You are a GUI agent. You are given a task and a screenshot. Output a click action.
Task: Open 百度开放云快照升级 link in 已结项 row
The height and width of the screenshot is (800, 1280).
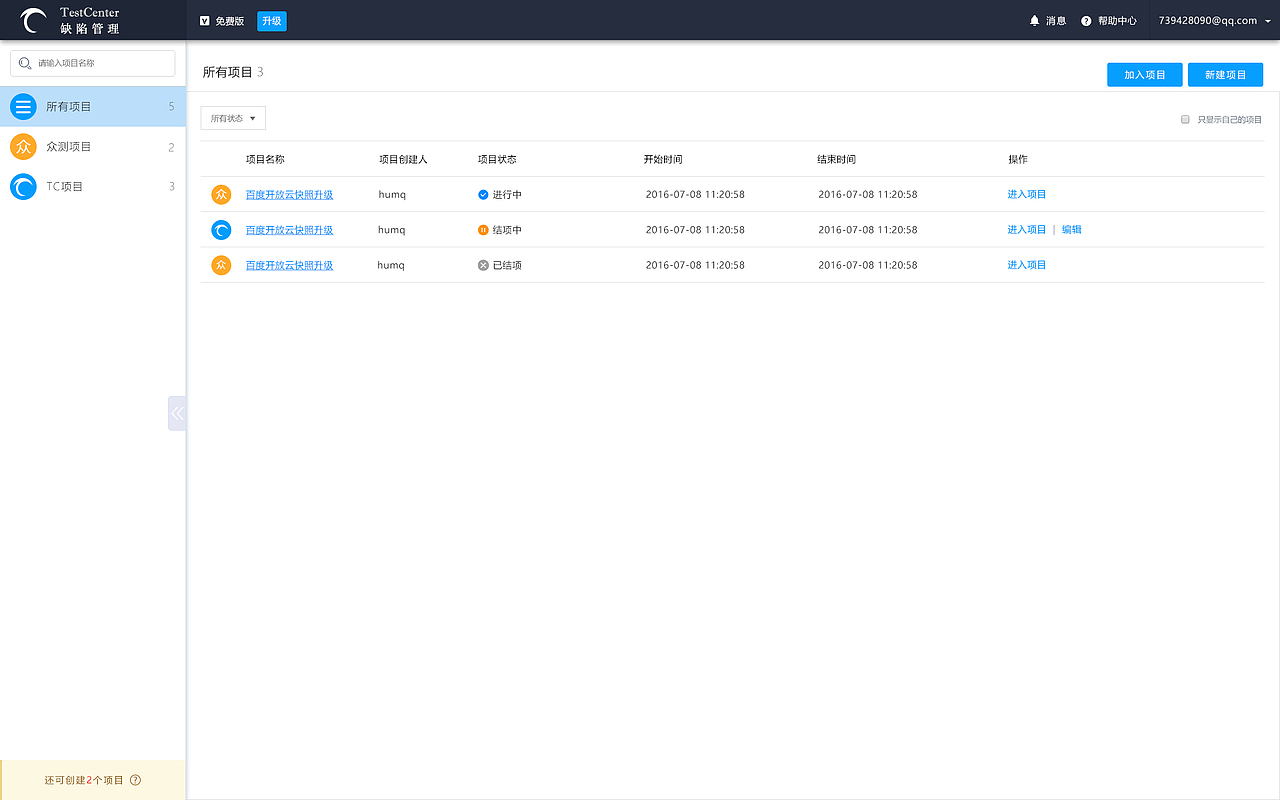pos(290,265)
